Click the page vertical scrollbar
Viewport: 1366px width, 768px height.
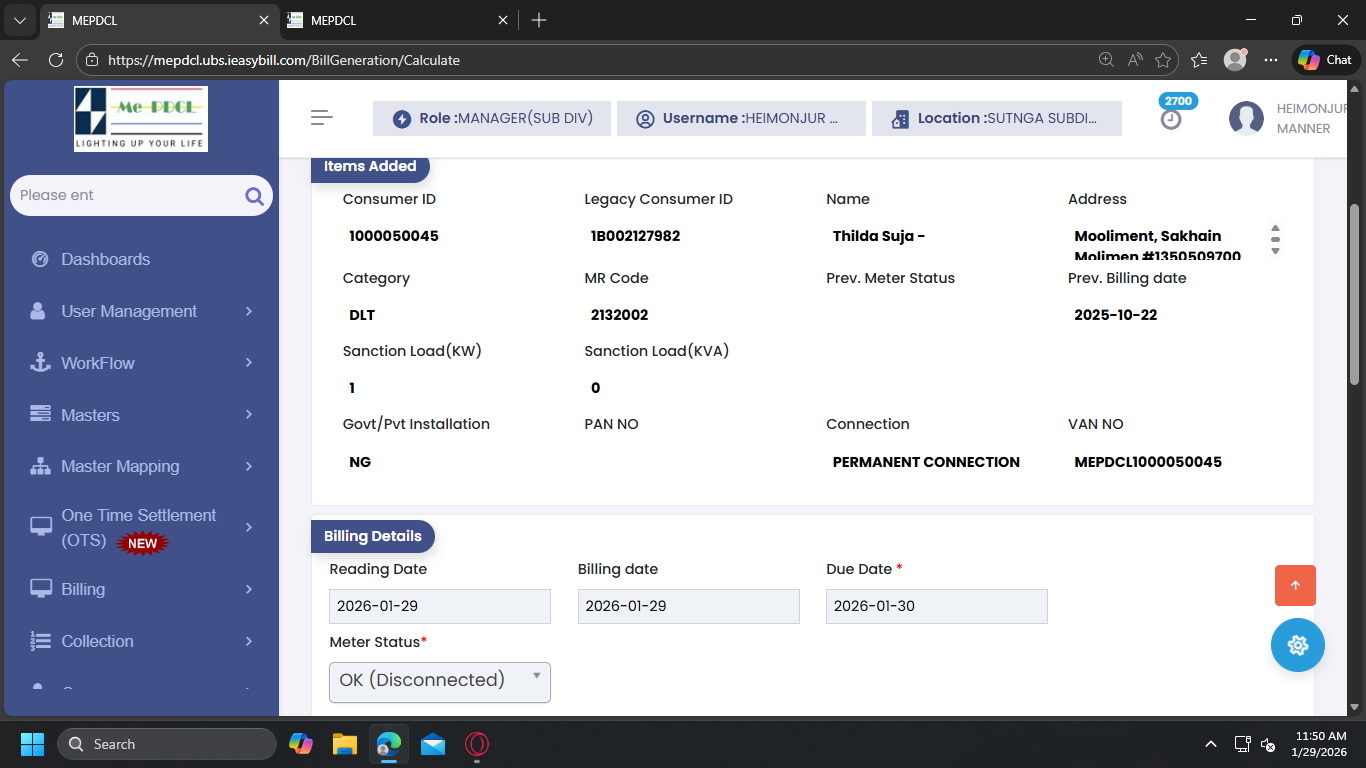(x=1355, y=295)
